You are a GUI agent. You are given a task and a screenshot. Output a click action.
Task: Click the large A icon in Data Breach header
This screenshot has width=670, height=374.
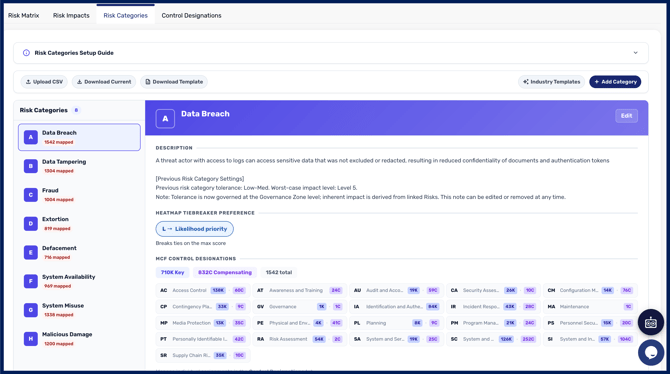[x=165, y=119]
